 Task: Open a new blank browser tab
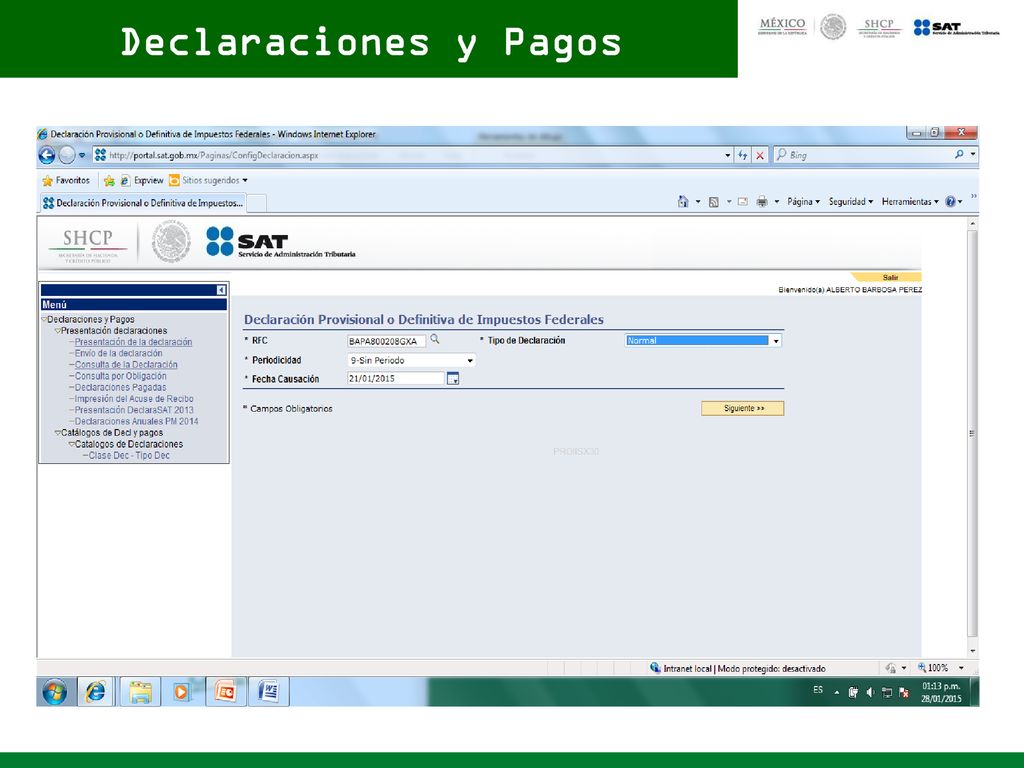tap(257, 204)
